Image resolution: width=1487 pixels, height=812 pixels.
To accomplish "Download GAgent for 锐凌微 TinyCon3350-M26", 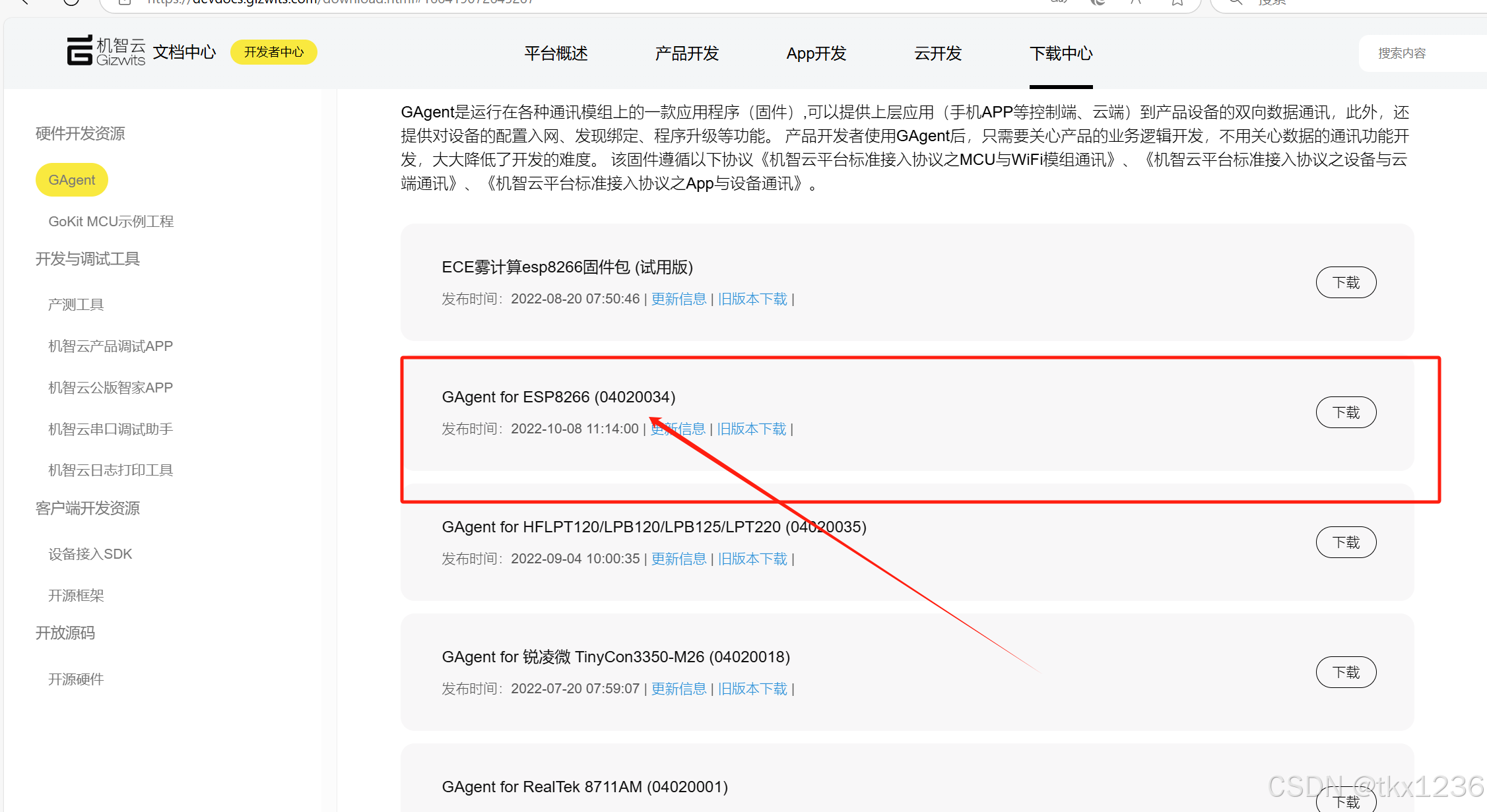I will [x=1345, y=673].
